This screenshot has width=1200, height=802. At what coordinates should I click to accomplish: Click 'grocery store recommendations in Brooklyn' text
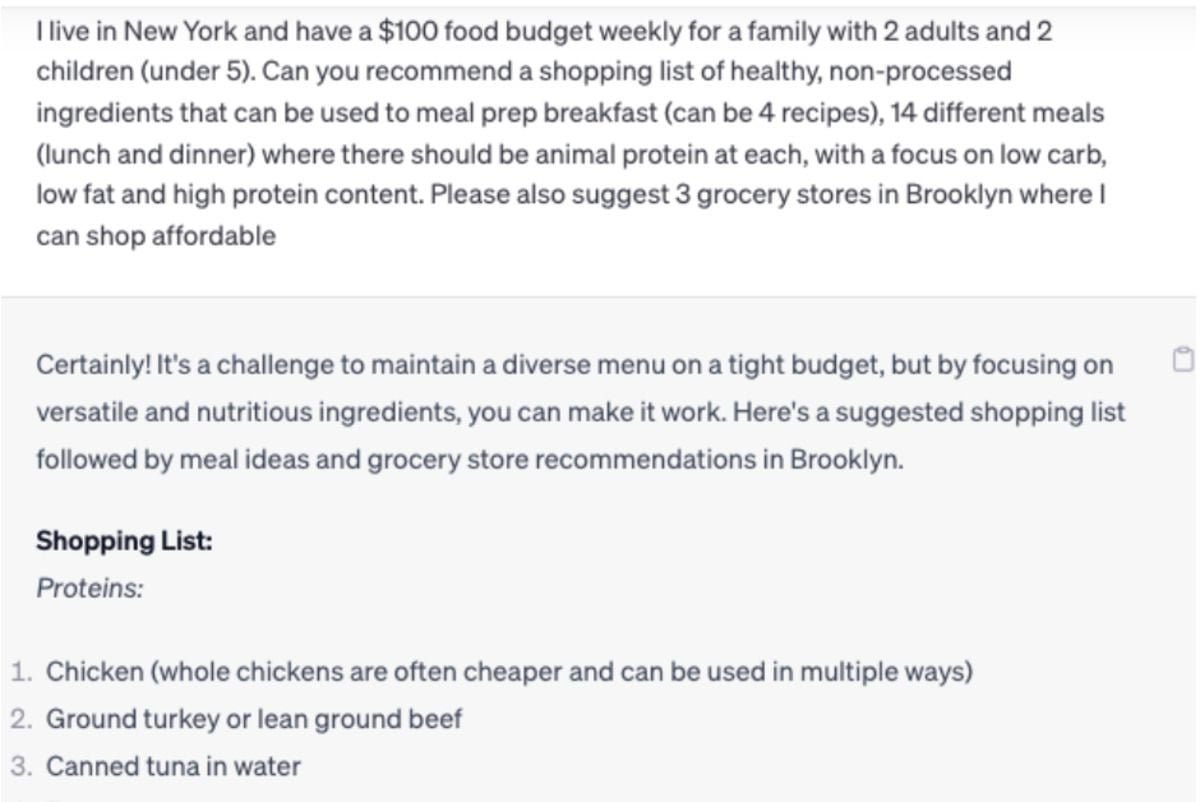(x=650, y=461)
